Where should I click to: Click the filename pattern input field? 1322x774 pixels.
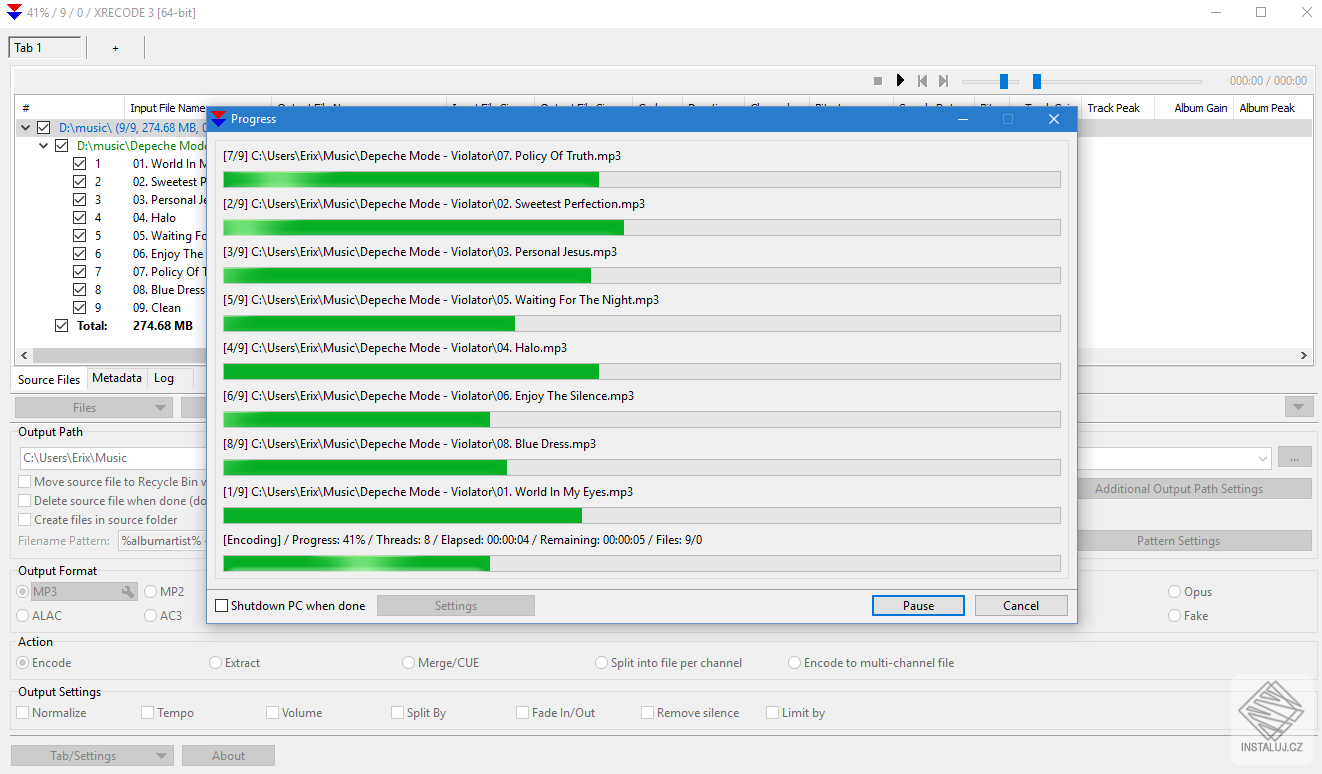tap(163, 541)
